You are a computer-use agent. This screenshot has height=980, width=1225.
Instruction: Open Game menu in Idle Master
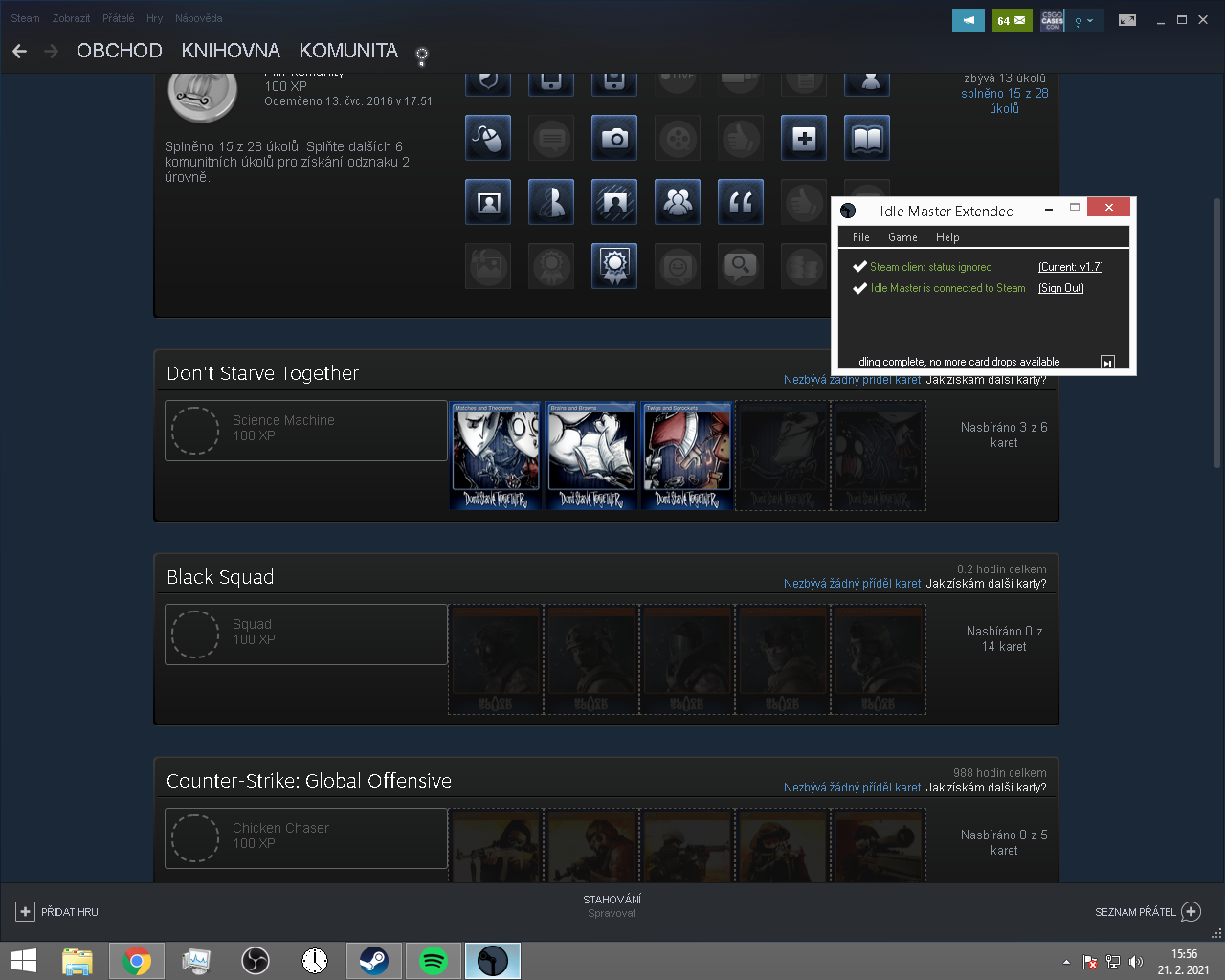tap(902, 237)
